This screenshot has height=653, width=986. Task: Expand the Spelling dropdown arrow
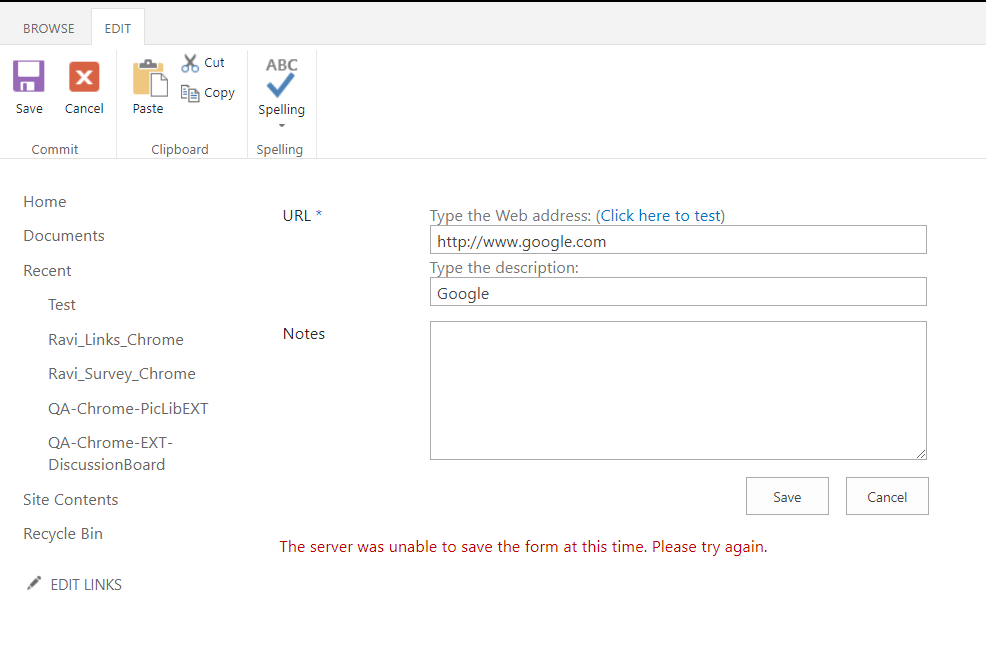click(282, 125)
